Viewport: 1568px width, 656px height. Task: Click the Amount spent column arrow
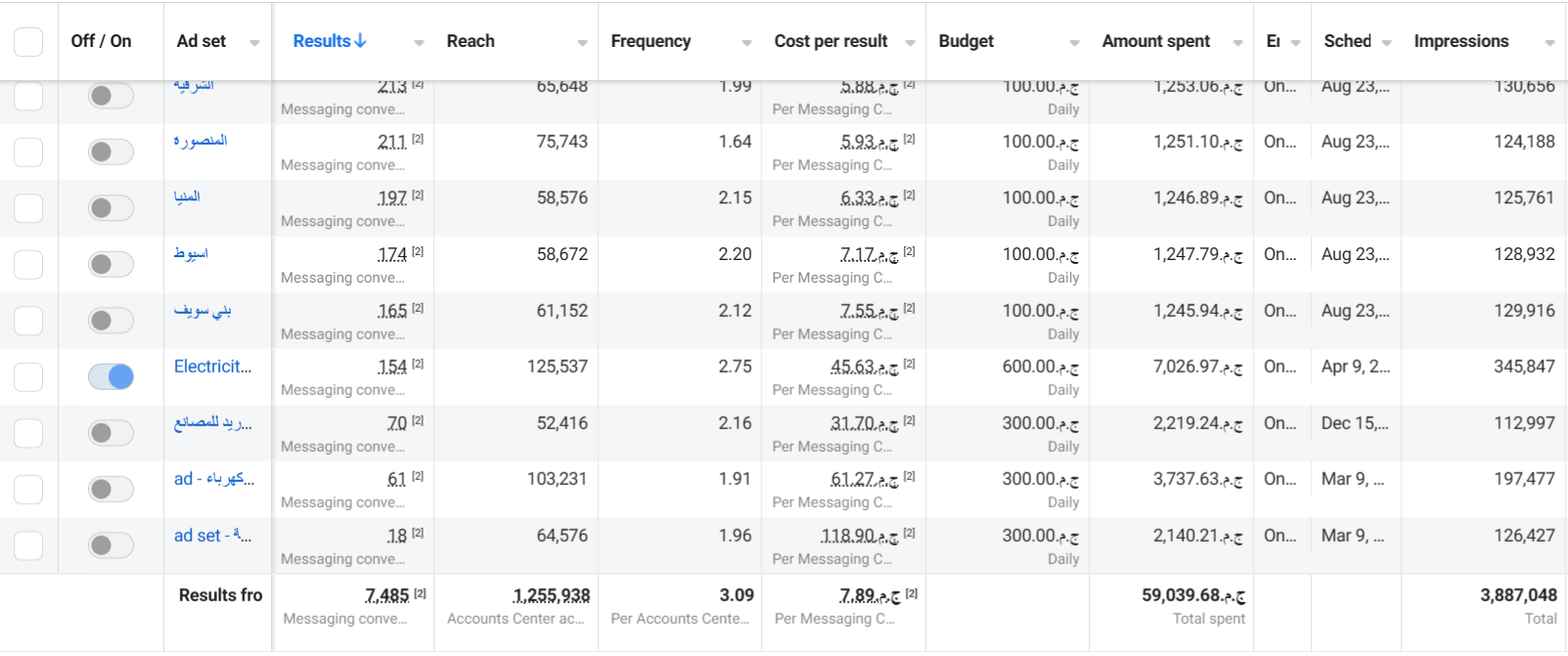click(x=1238, y=43)
